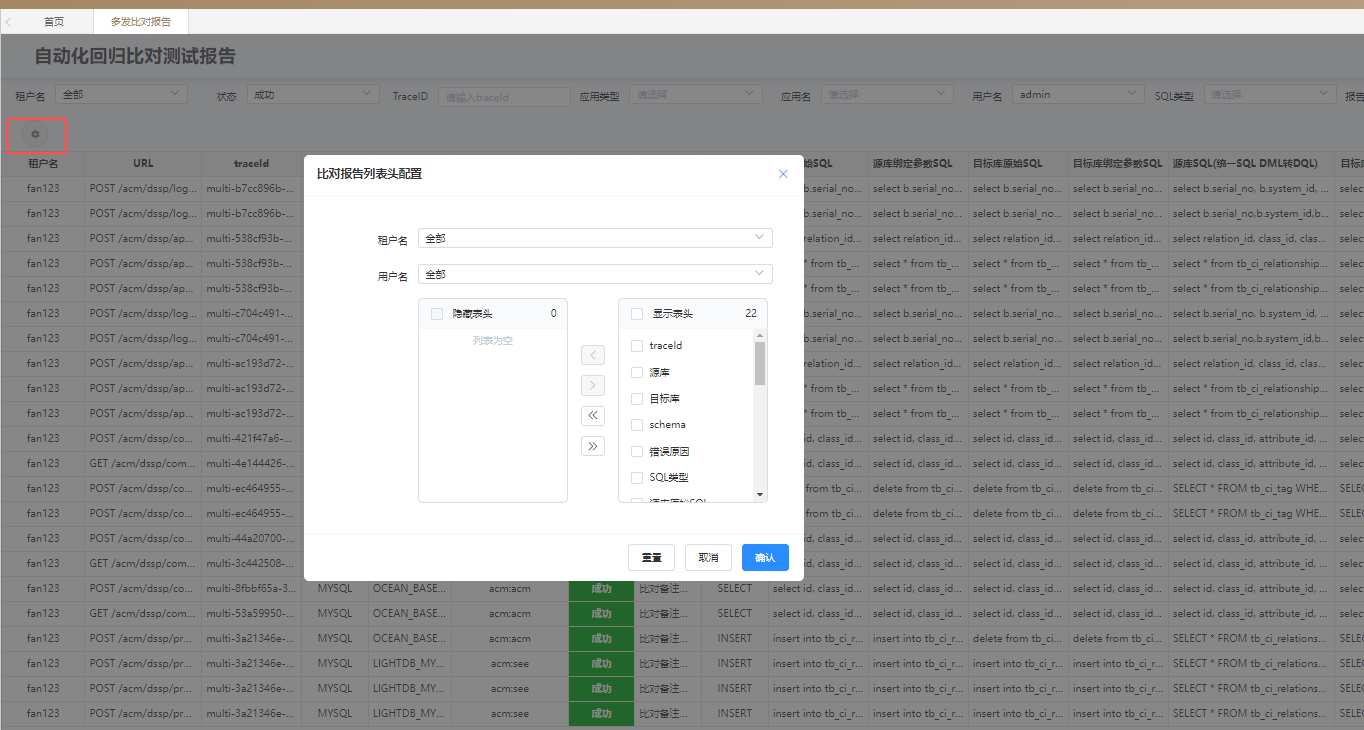1364x730 pixels.
Task: Close the 比对报告列表头配置 dialog
Action: (x=783, y=173)
